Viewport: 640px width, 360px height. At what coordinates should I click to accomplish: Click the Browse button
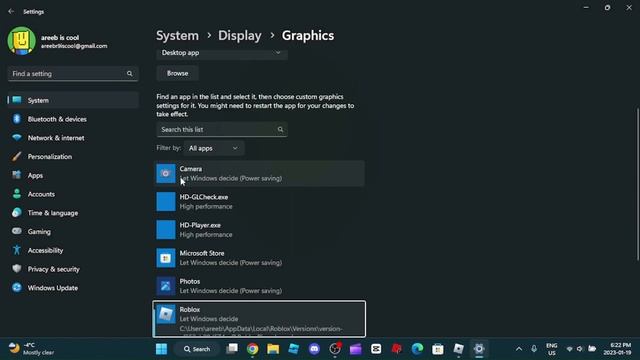coord(178,73)
